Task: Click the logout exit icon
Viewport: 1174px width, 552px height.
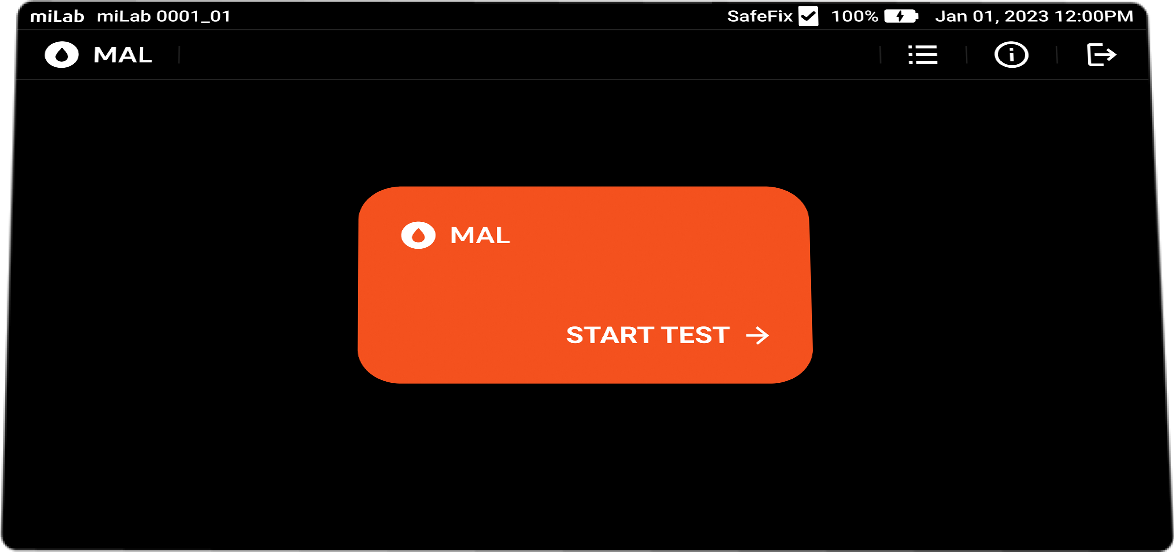Action: click(1101, 55)
